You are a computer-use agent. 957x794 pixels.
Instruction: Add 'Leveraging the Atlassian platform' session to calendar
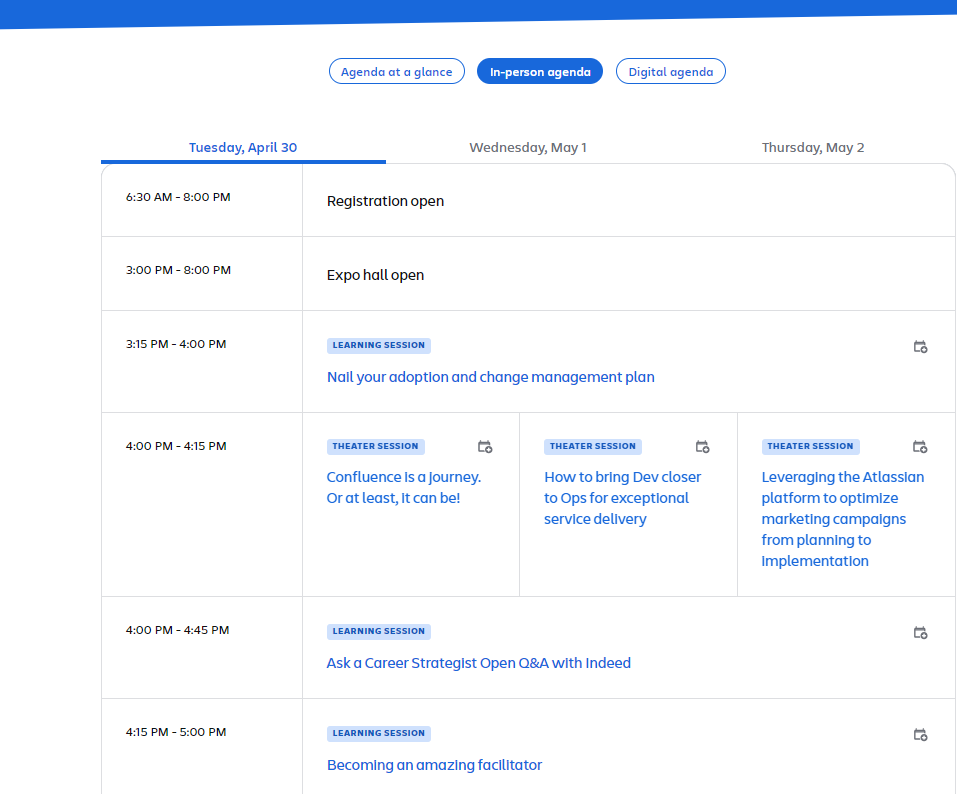[920, 447]
